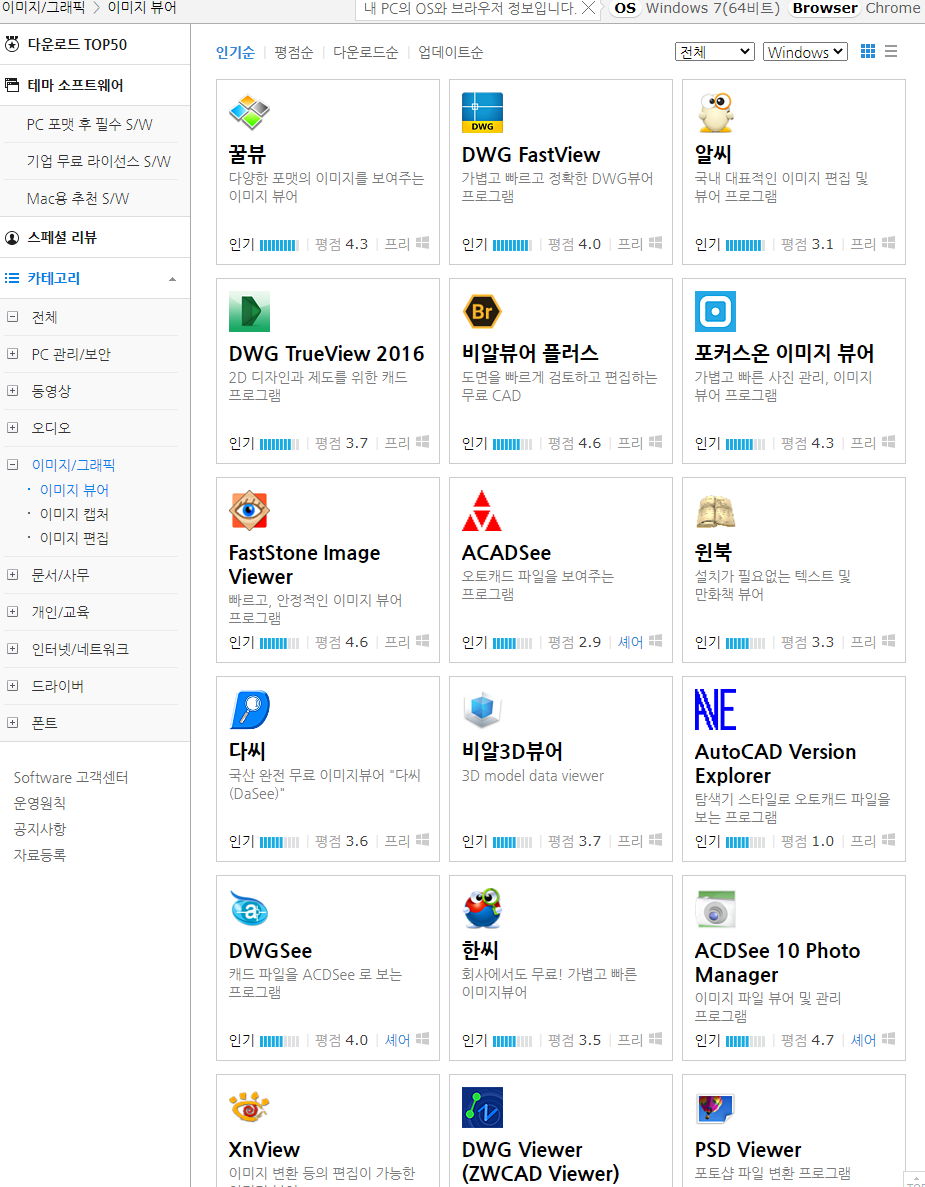Viewport: 925px width, 1187px height.
Task: Click the 한씨 popularity bar
Action: (512, 1041)
